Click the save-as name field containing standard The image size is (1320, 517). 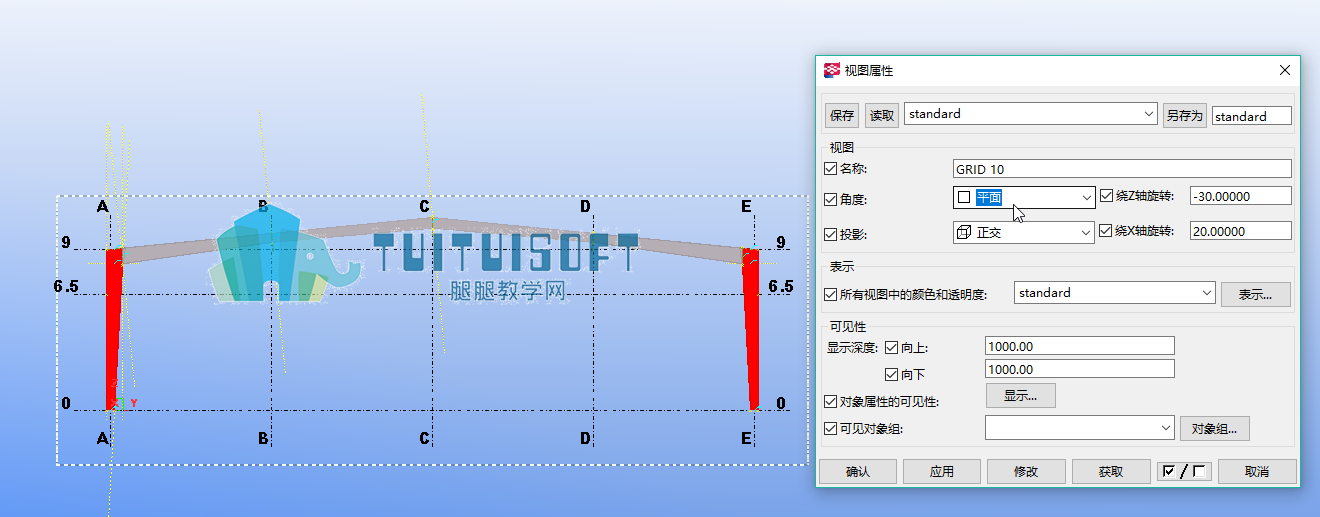click(1252, 116)
